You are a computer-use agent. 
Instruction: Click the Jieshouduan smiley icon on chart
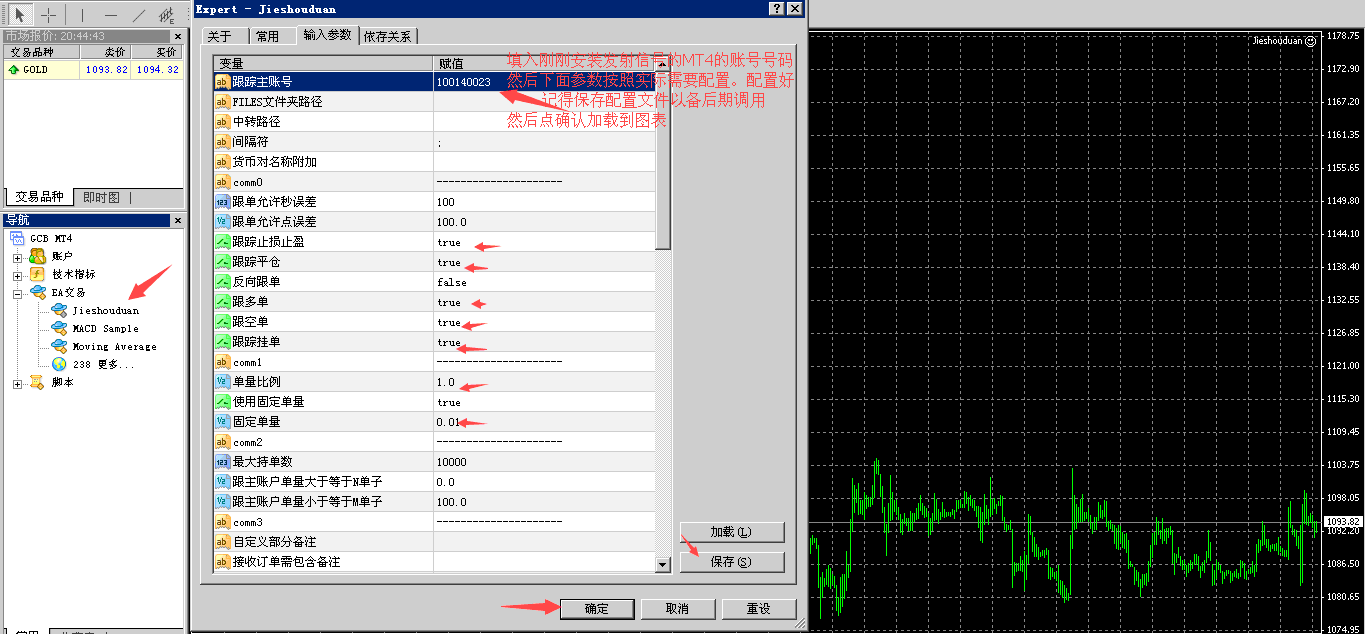pos(1310,41)
